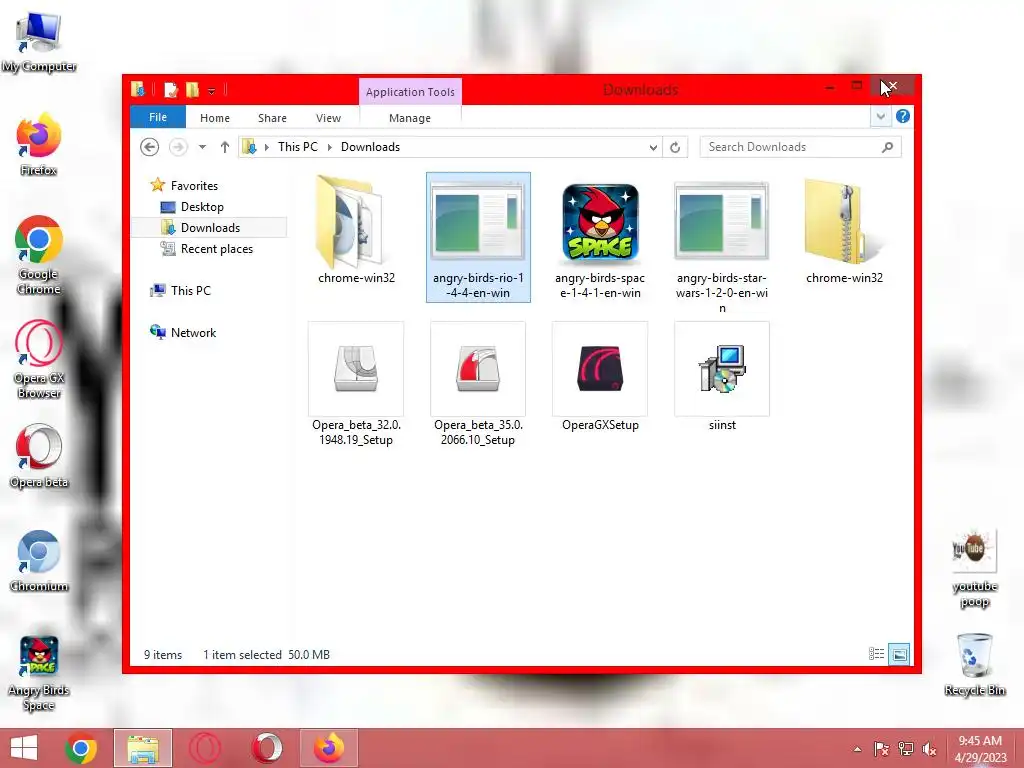
Task: Click Opera GX taskbar icon
Action: coord(205,748)
